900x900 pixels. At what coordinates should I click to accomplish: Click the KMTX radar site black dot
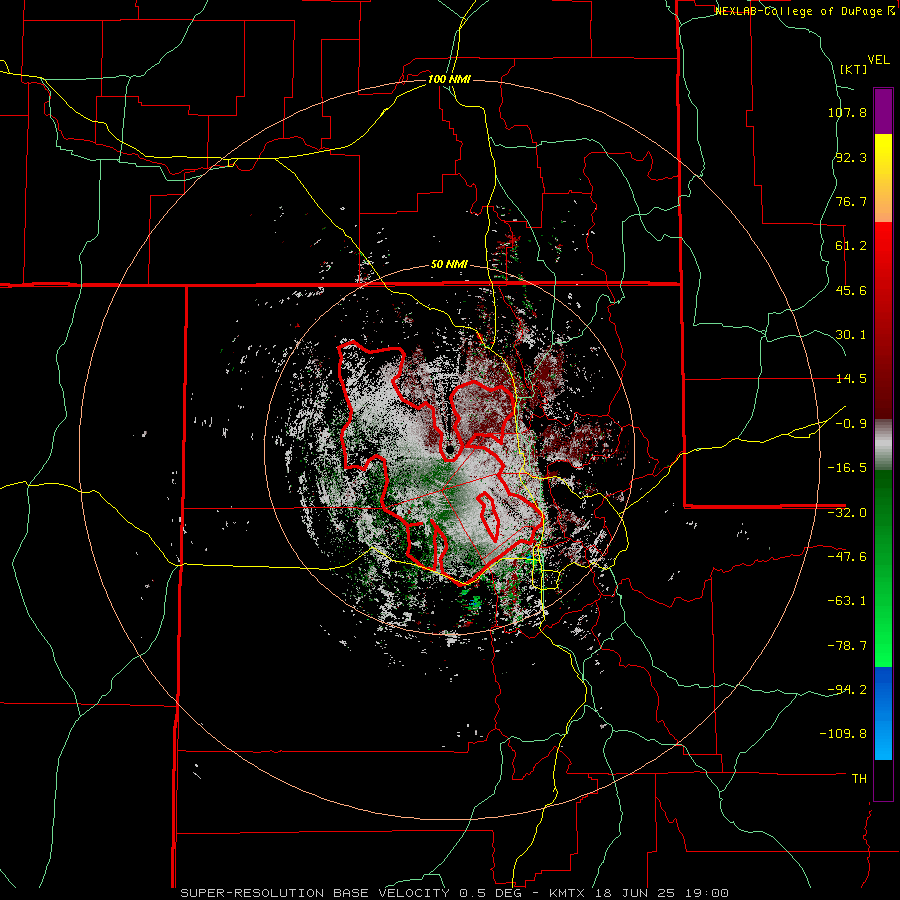[x=450, y=448]
